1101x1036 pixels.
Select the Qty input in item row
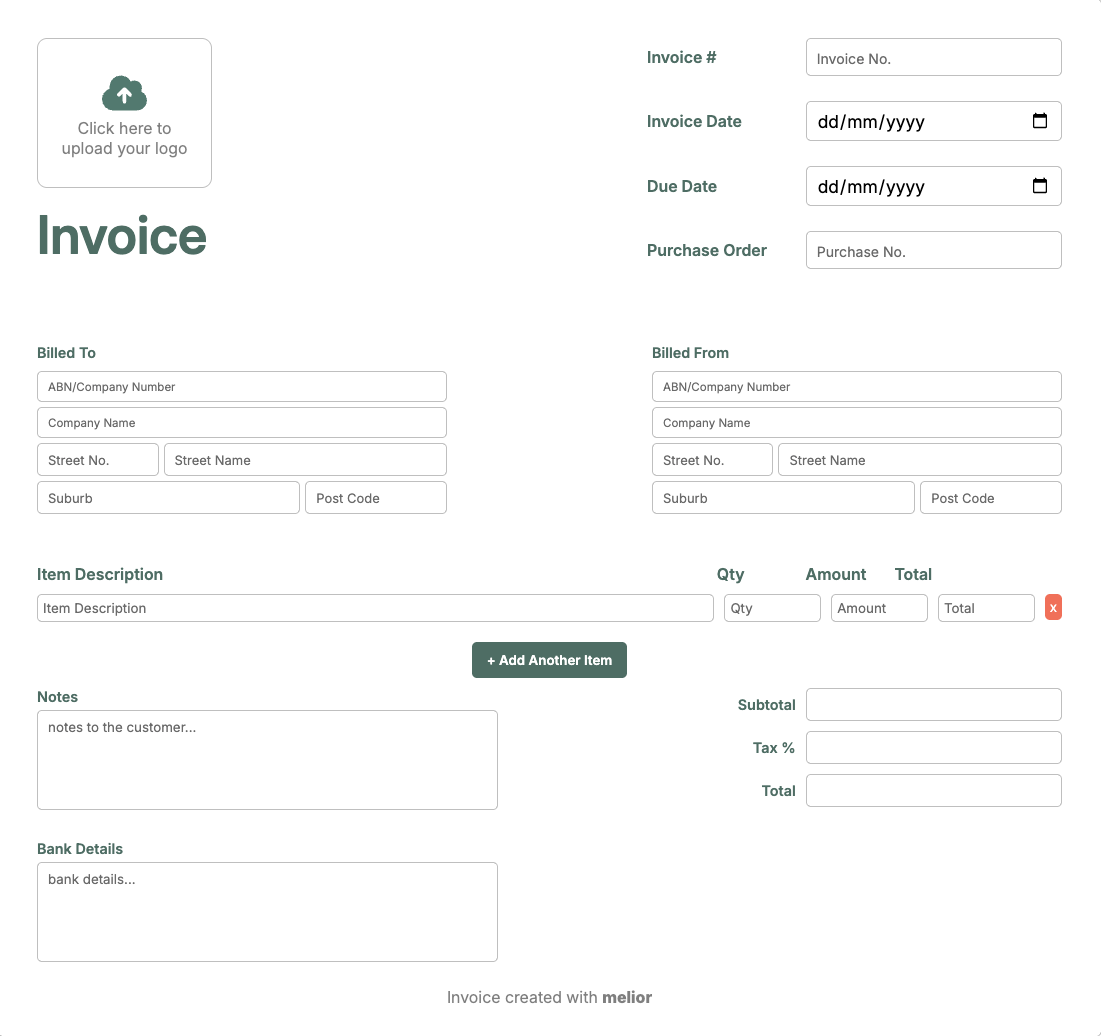[x=771, y=608]
